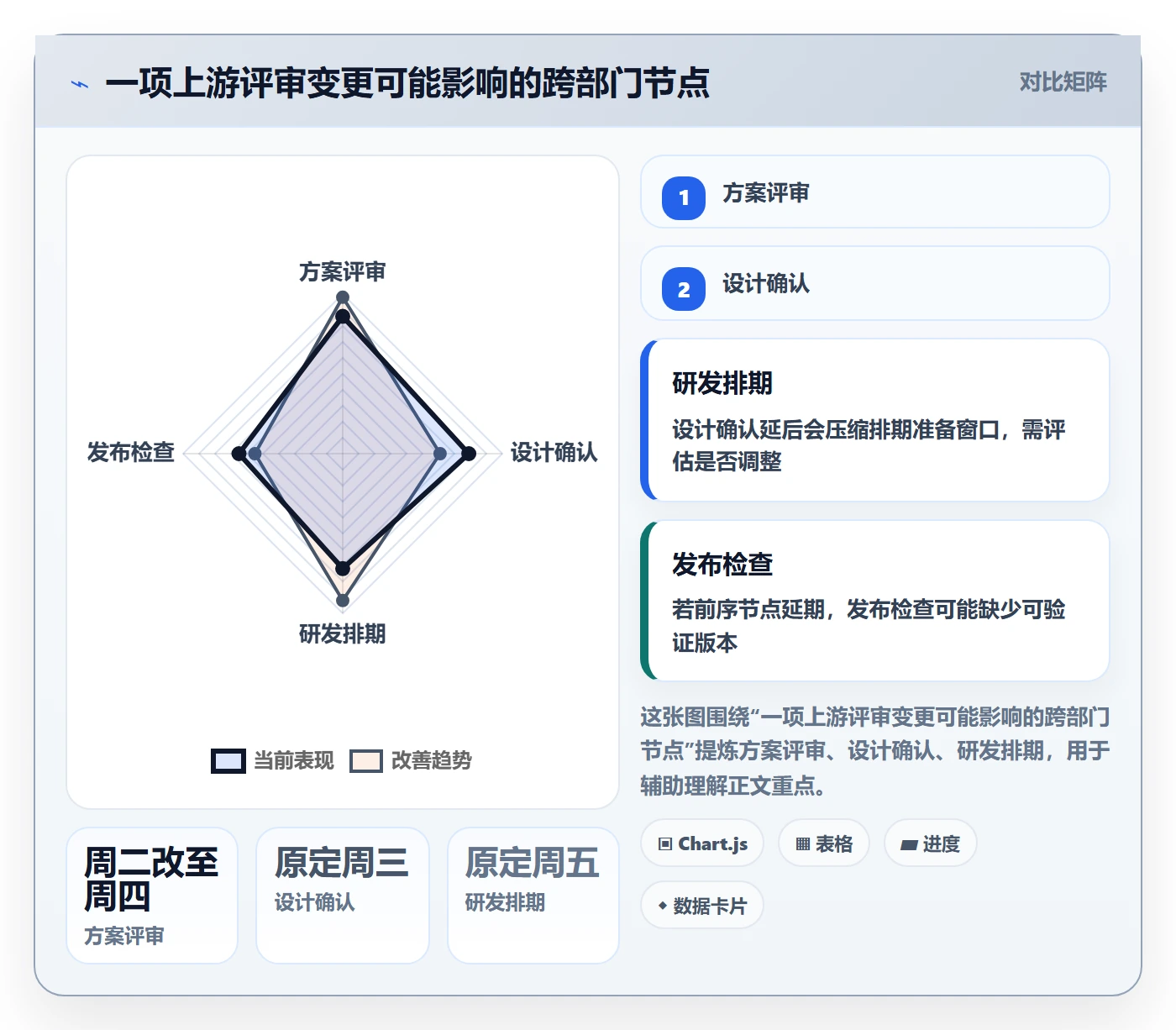Click the grid icon in the 表格 tag

pos(803,844)
